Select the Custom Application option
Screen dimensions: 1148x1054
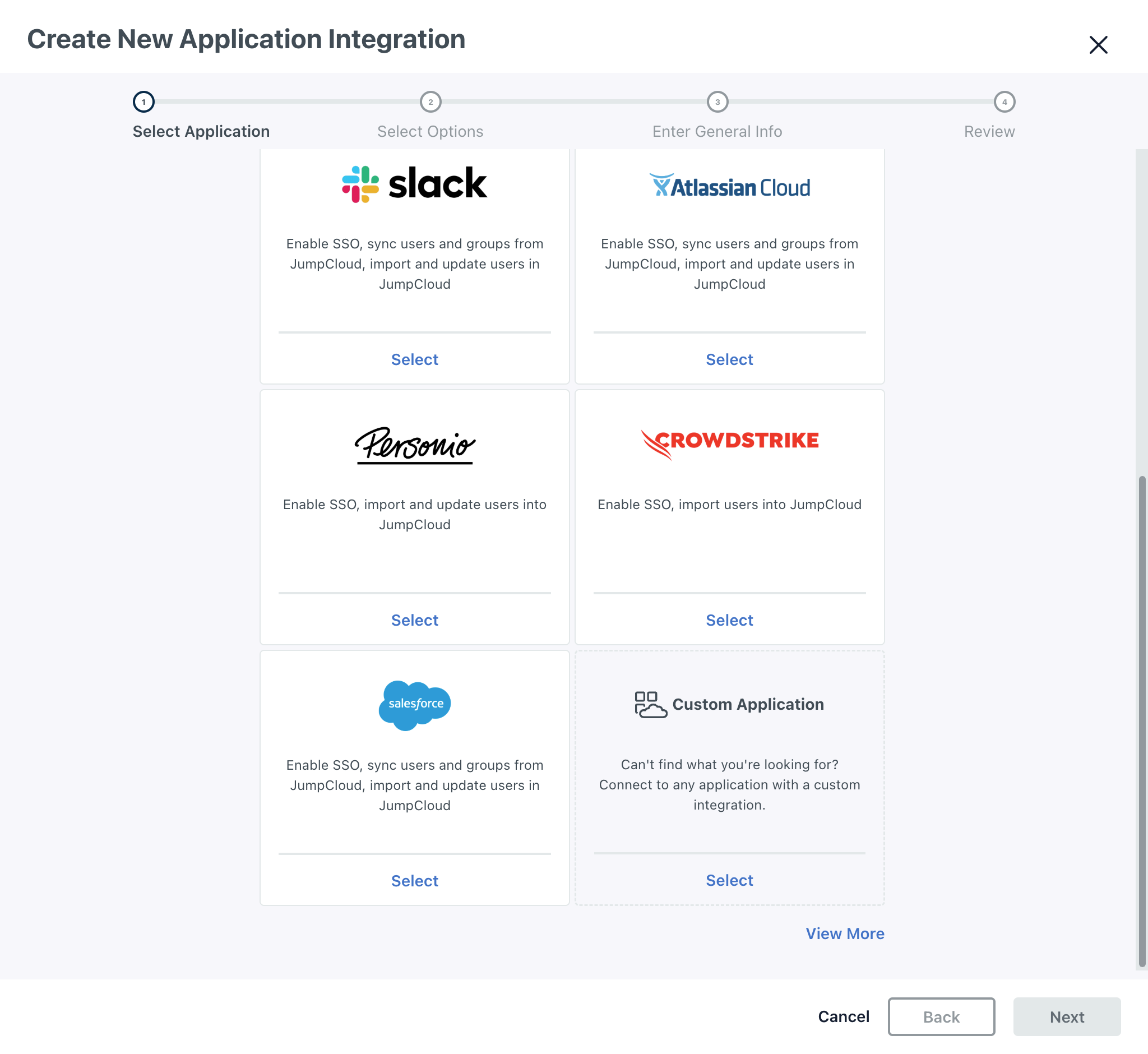[x=729, y=880]
